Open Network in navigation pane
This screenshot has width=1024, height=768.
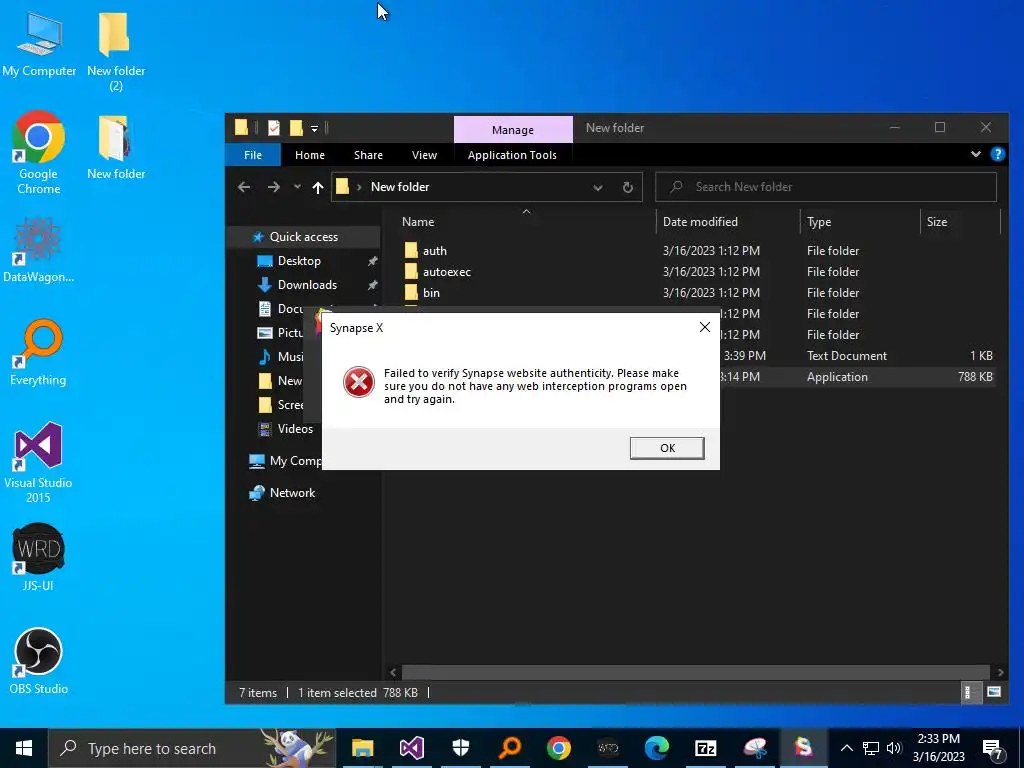point(292,492)
